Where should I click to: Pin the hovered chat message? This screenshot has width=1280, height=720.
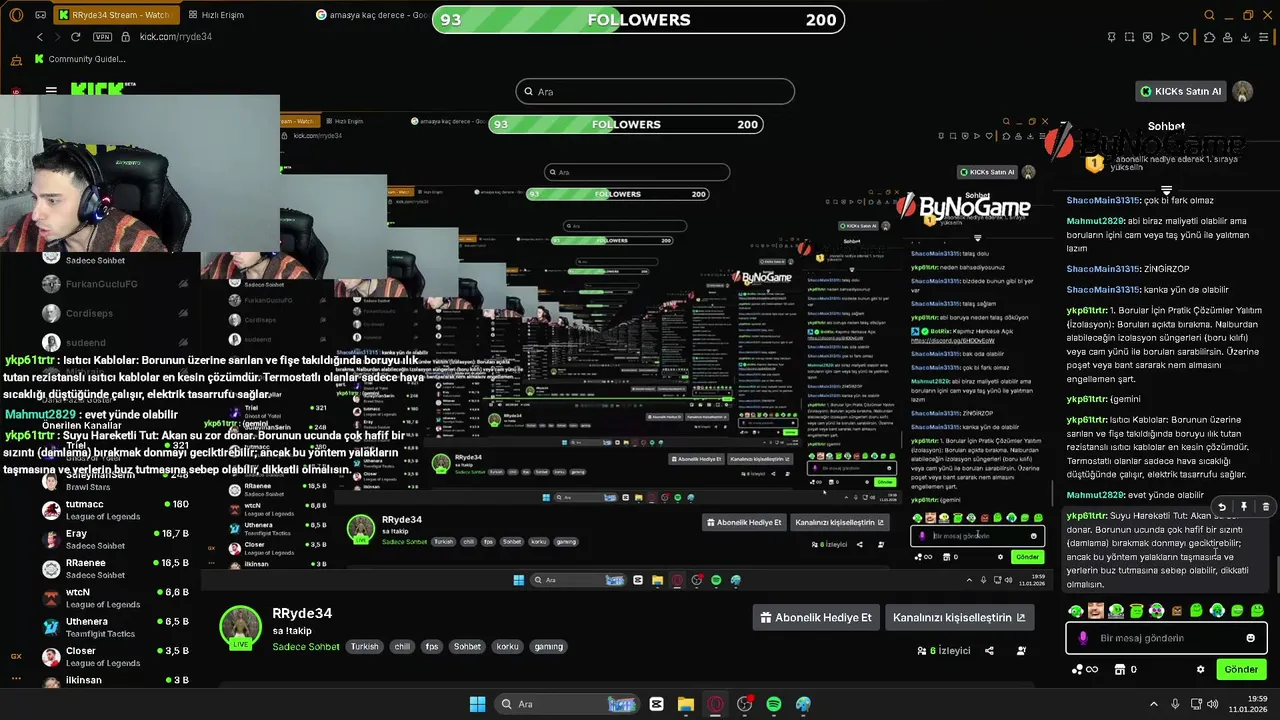[x=1243, y=507]
